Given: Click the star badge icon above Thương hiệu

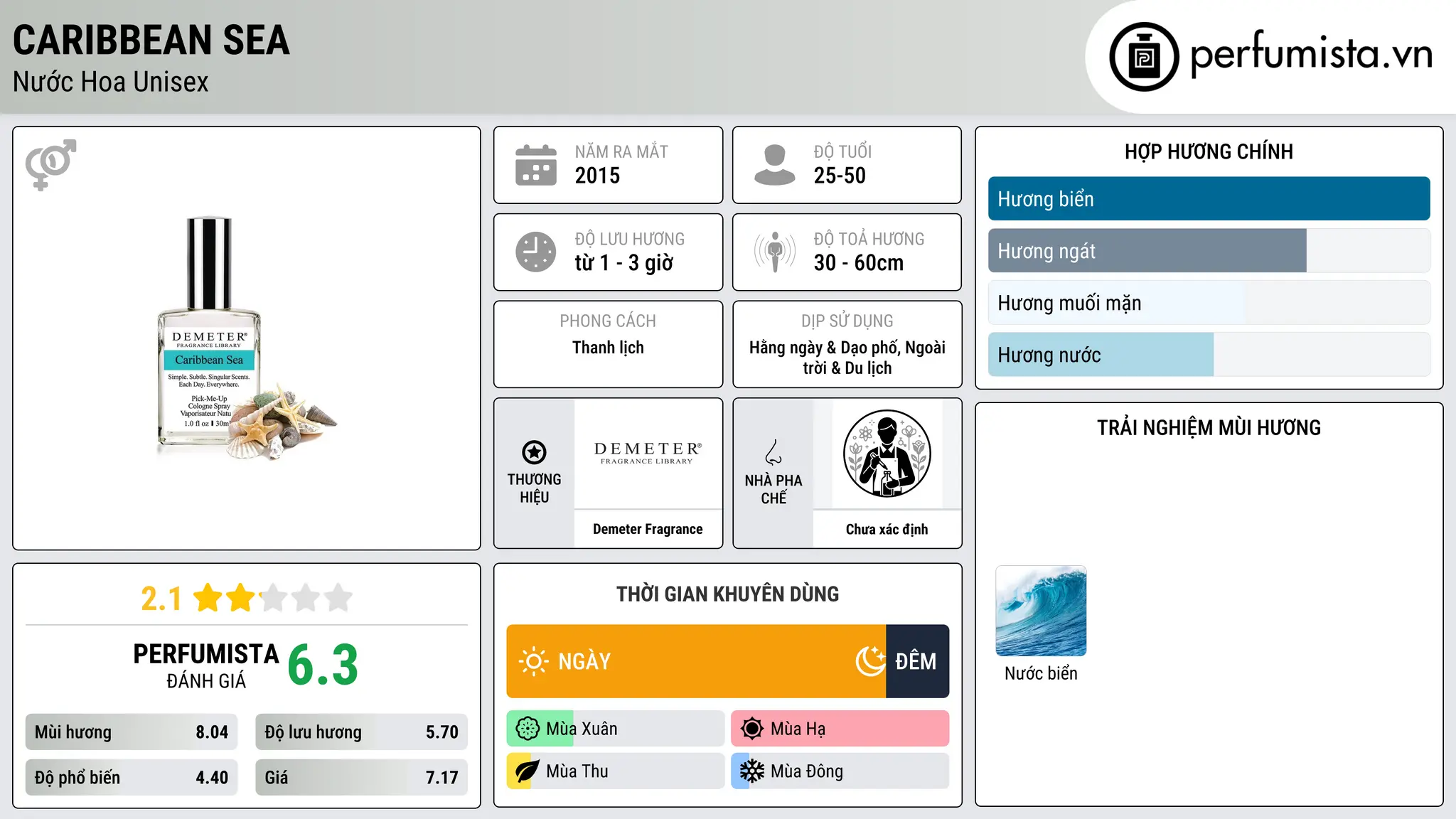Looking at the screenshot, I should click(x=534, y=452).
